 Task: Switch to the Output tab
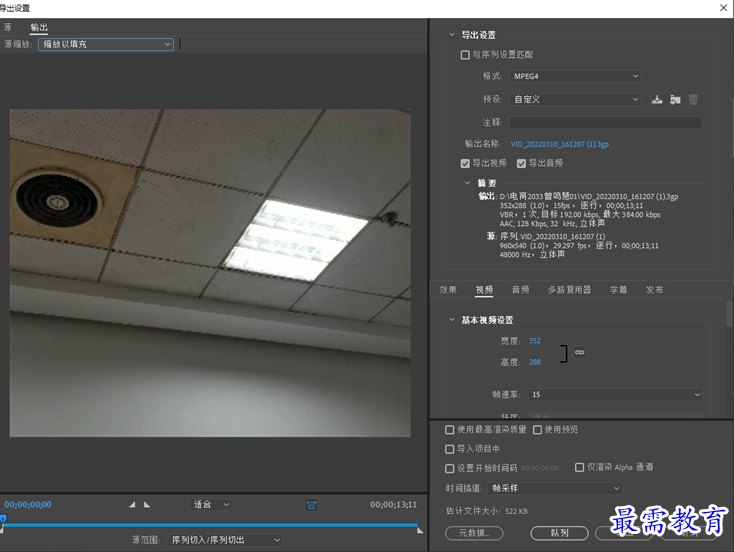39,27
